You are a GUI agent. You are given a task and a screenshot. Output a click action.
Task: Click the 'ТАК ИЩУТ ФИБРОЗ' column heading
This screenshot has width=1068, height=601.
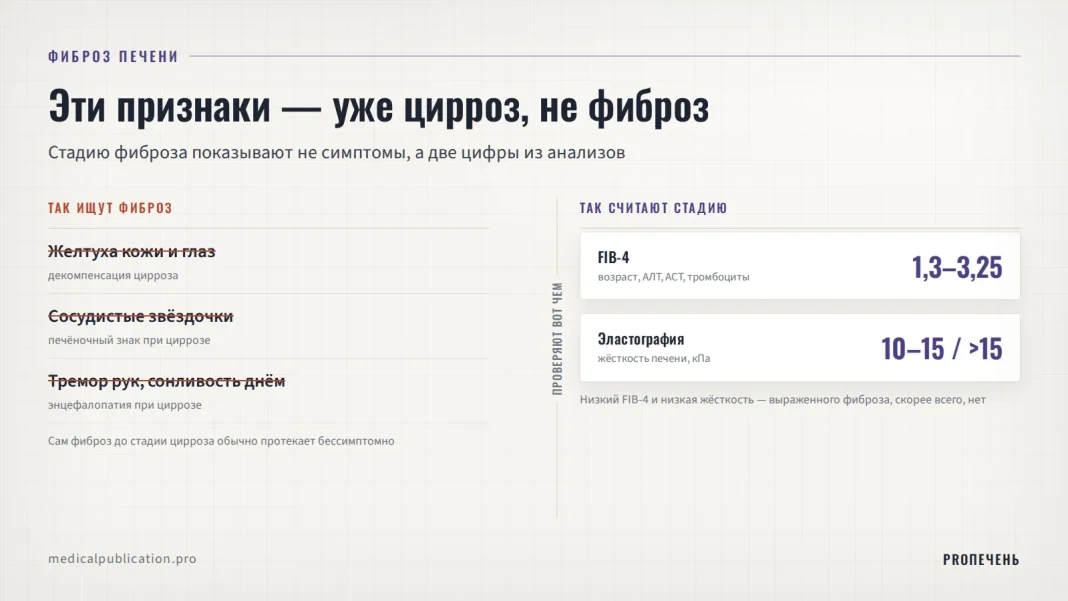pos(110,208)
